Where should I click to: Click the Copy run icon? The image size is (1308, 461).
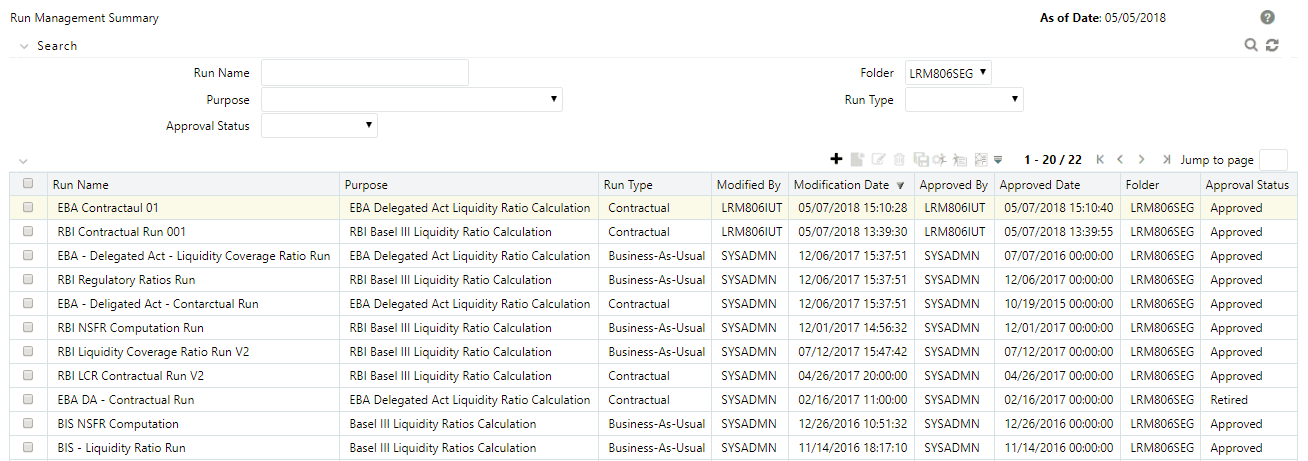pyautogui.click(x=920, y=159)
